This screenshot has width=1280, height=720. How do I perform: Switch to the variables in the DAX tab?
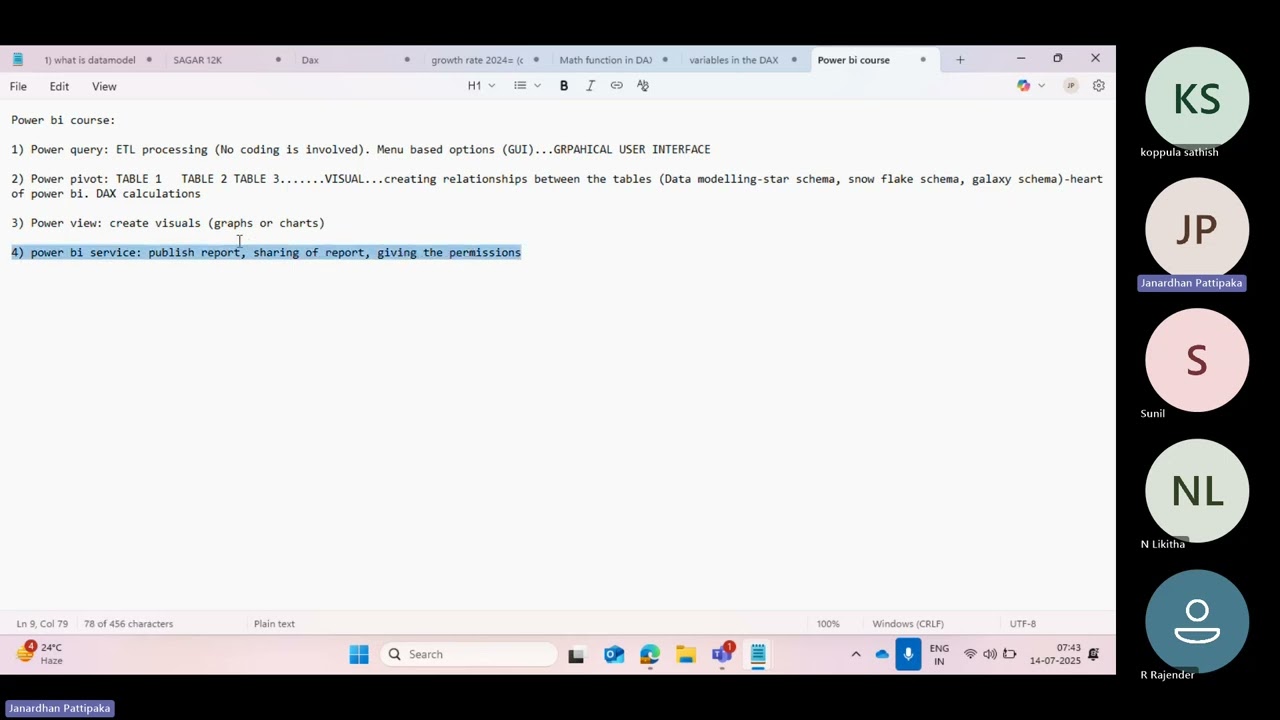click(733, 60)
